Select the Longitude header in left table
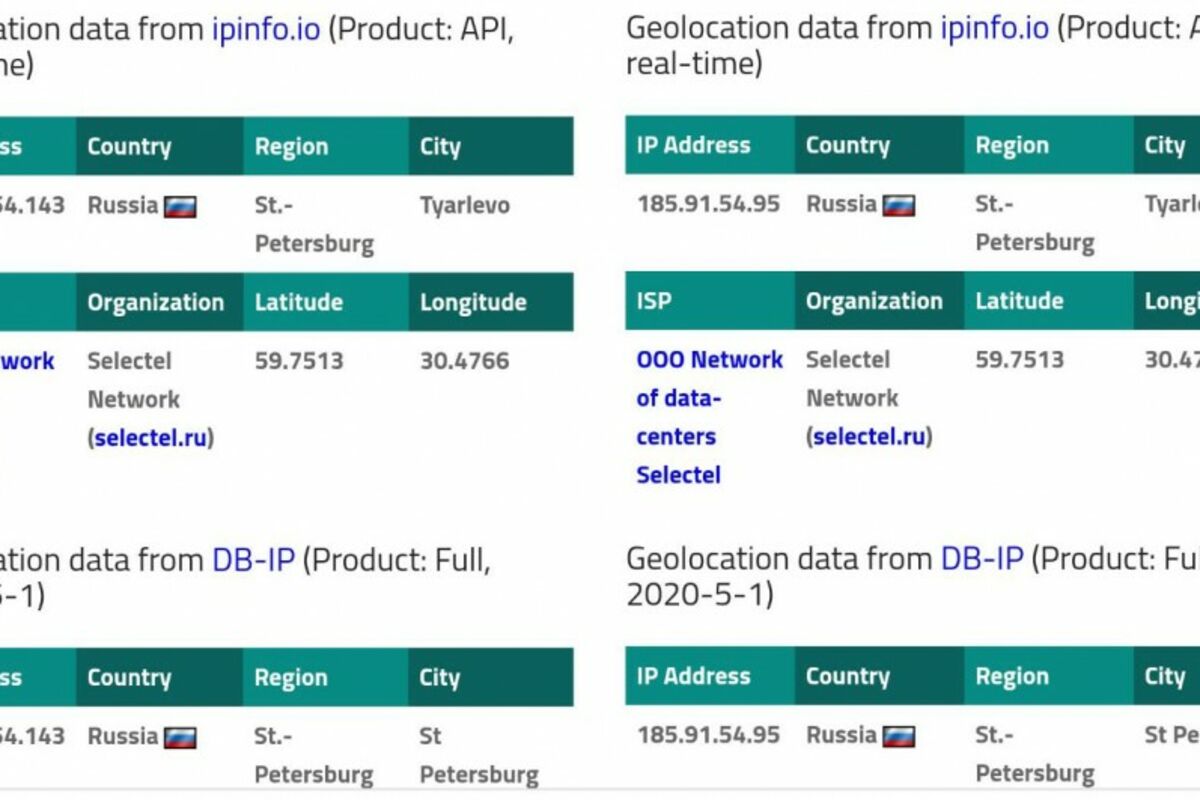This screenshot has height=800, width=1200. point(473,302)
